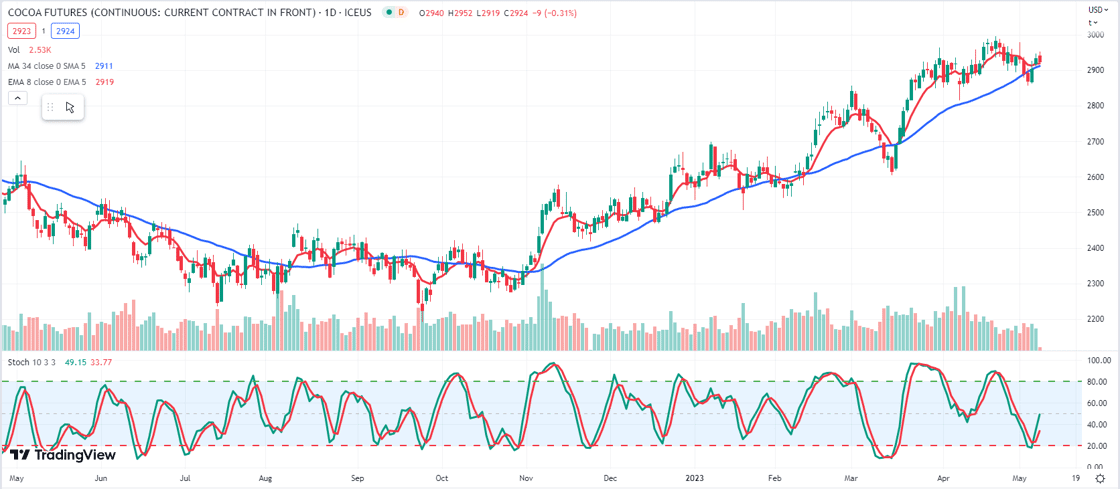
Task: Click the 60.00 Stoch scale label
Action: pyautogui.click(x=1099, y=403)
